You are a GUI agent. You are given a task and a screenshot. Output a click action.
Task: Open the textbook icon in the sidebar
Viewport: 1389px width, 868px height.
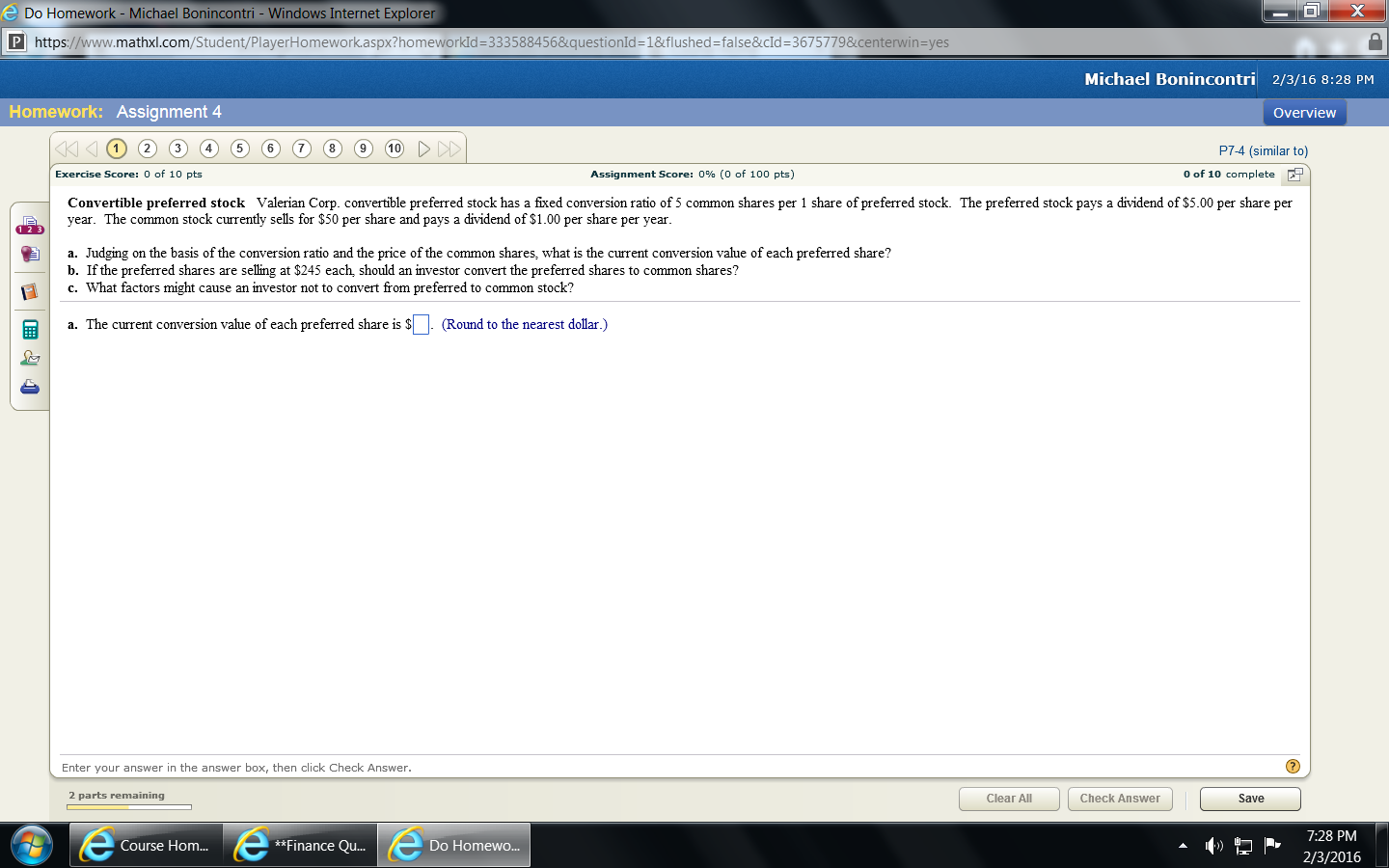tap(29, 290)
